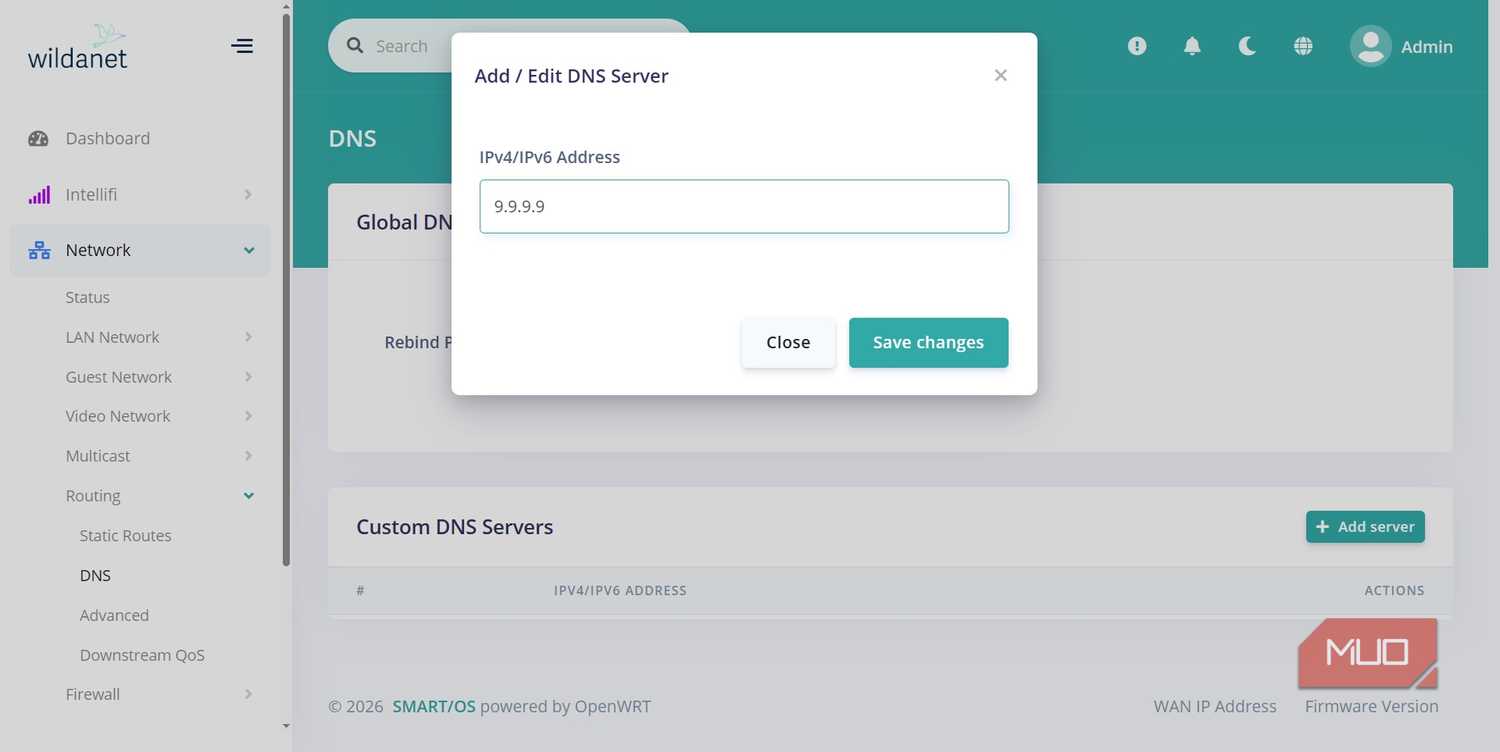Open the Status page
This screenshot has height=752, width=1500.
pos(88,297)
